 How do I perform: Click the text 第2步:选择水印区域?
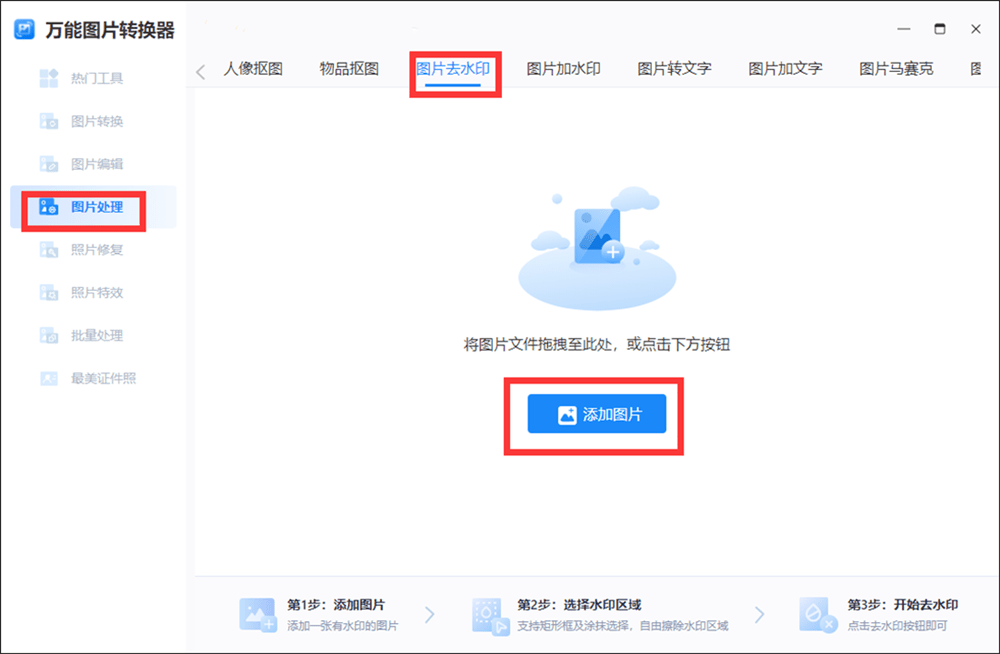tap(579, 605)
